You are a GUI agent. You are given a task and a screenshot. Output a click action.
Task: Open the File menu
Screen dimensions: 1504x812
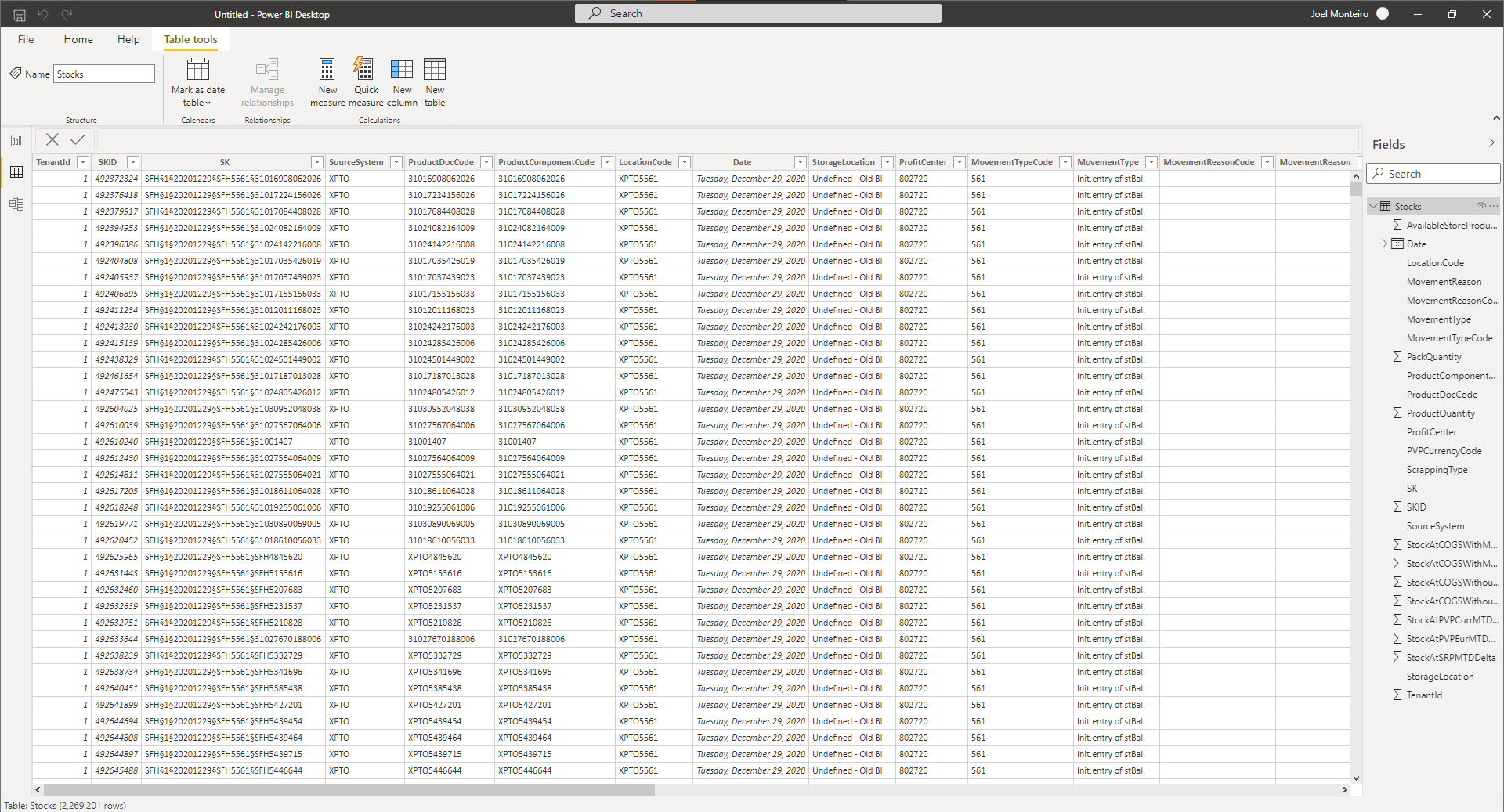coord(25,39)
